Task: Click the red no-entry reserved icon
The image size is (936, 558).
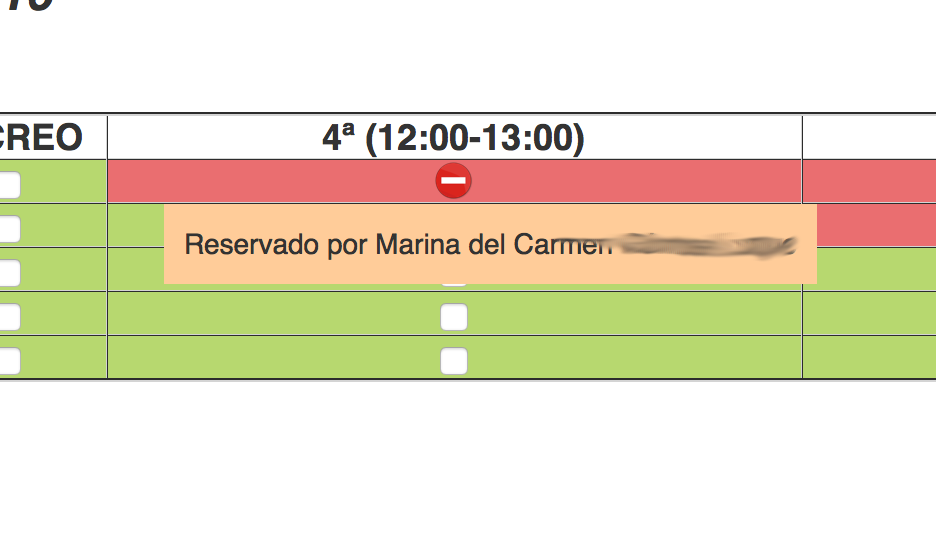Action: (x=454, y=180)
